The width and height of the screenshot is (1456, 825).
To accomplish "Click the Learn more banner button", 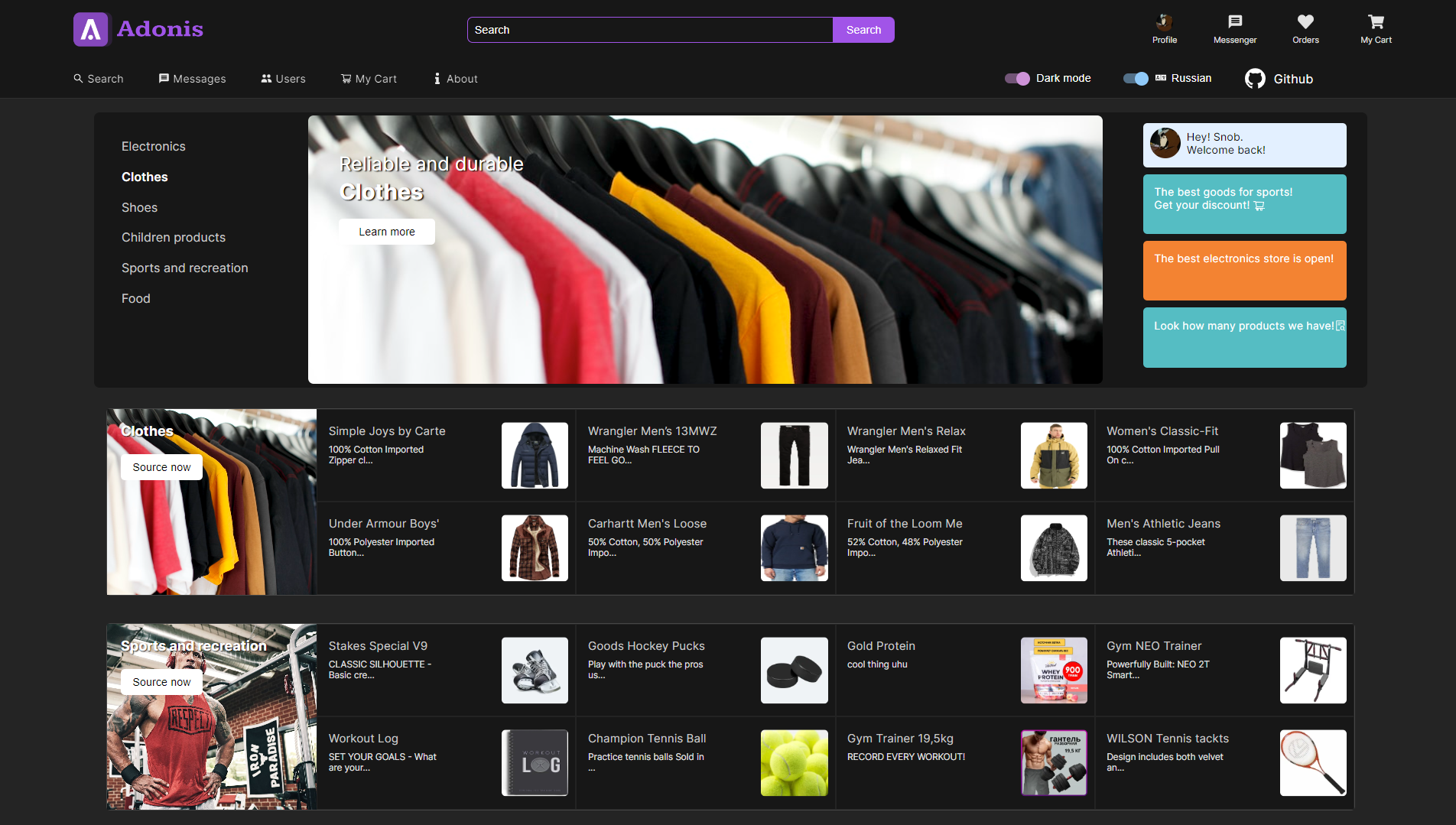I will [387, 232].
